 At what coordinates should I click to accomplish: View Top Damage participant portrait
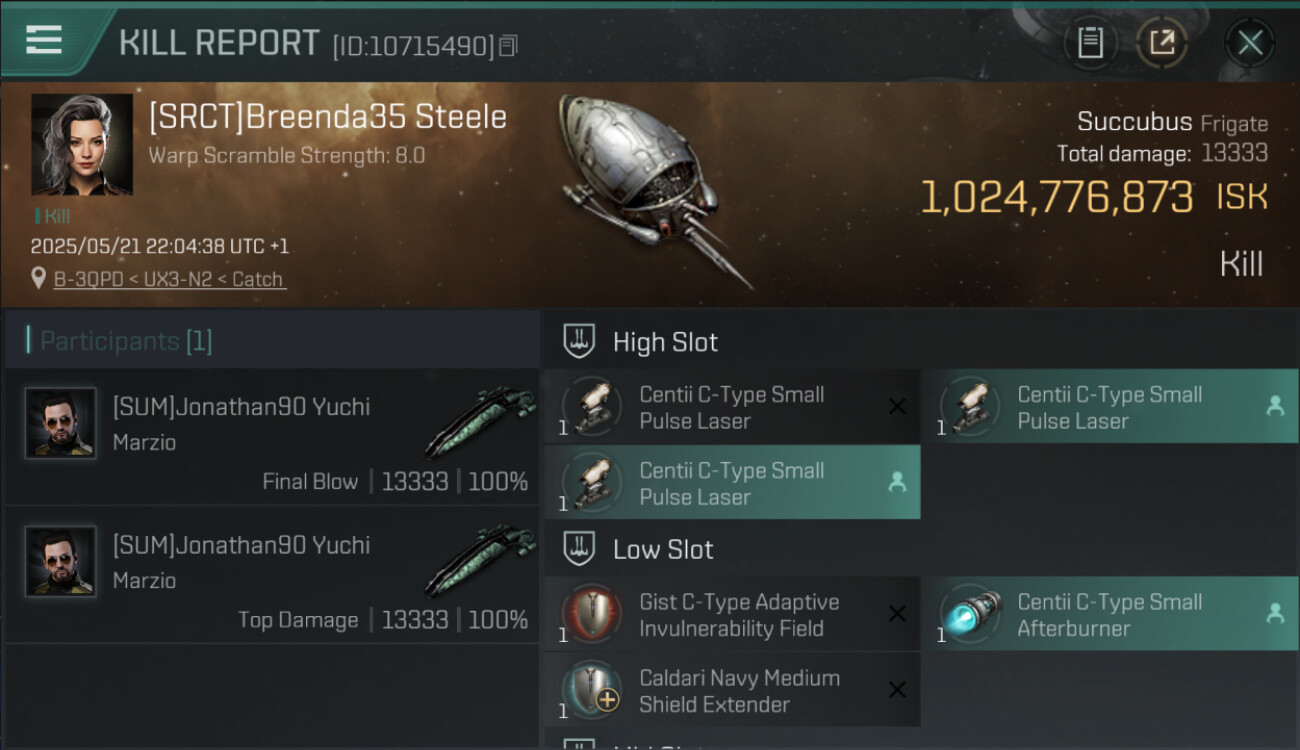point(61,561)
